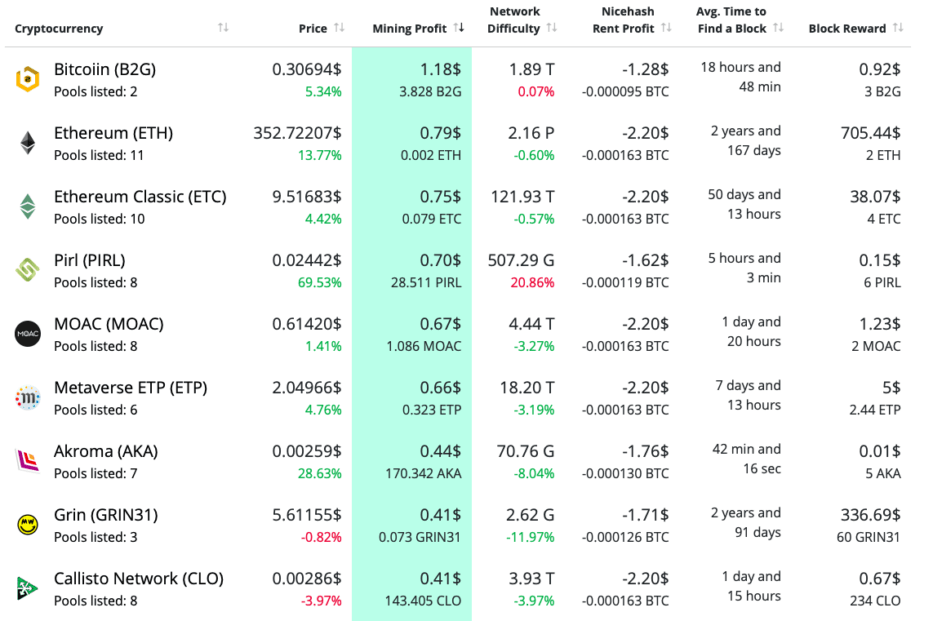
Task: Sort by Nicehash Rent Profit arrows
Action: point(667,28)
